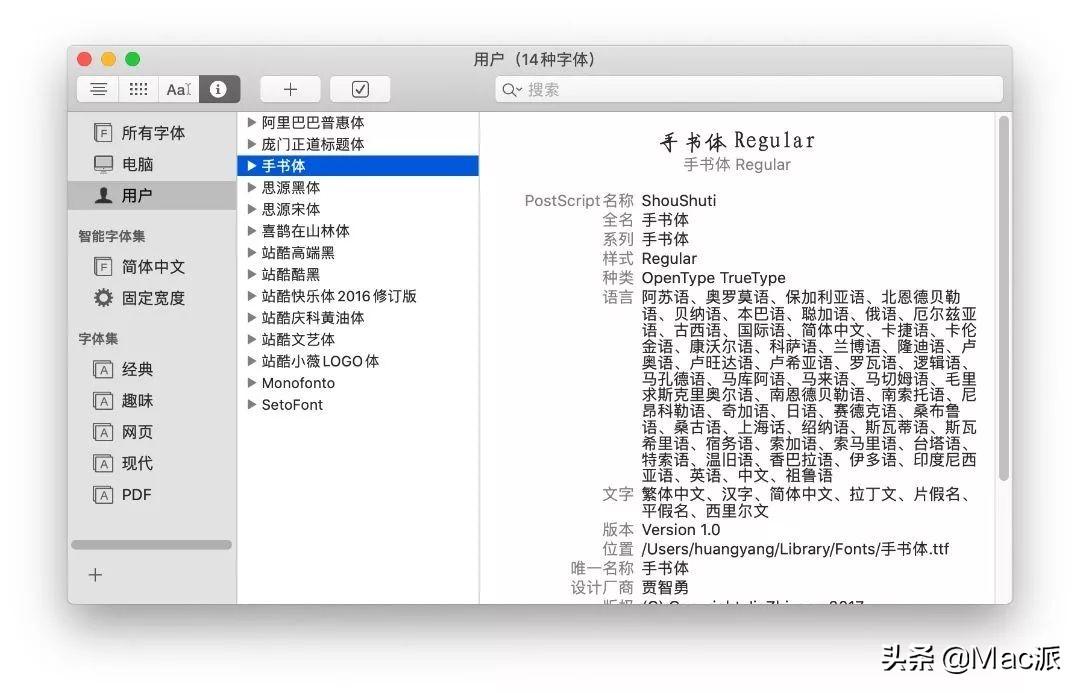Select 站酷酷黑 font name
This screenshot has width=1080, height=693.
(x=291, y=274)
